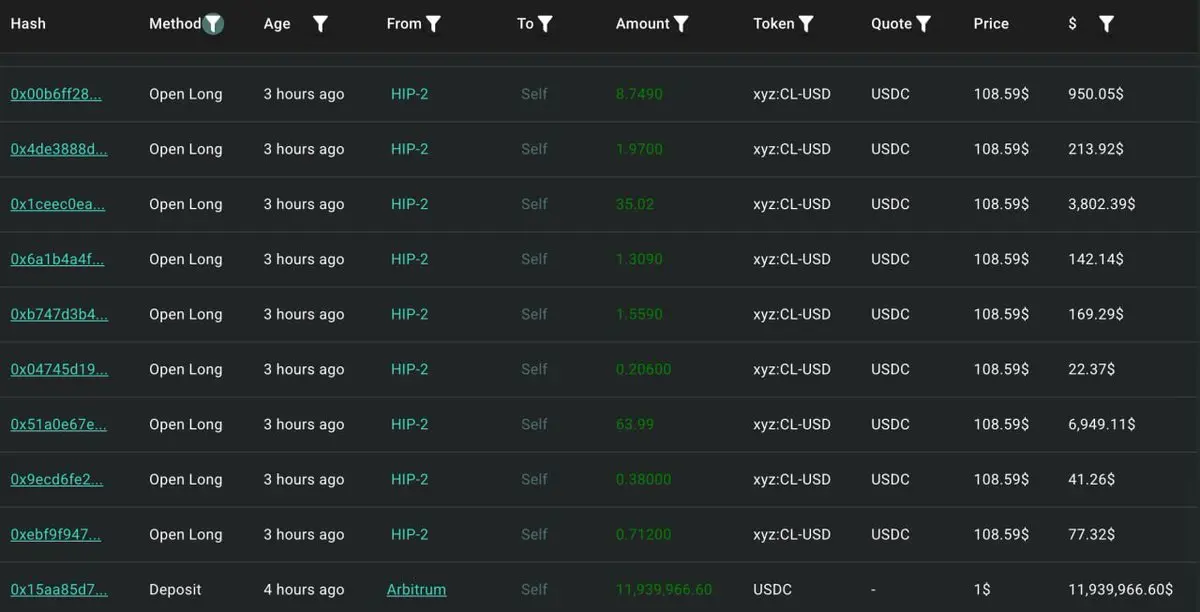Click the Price column header
The image size is (1200, 612).
[991, 24]
